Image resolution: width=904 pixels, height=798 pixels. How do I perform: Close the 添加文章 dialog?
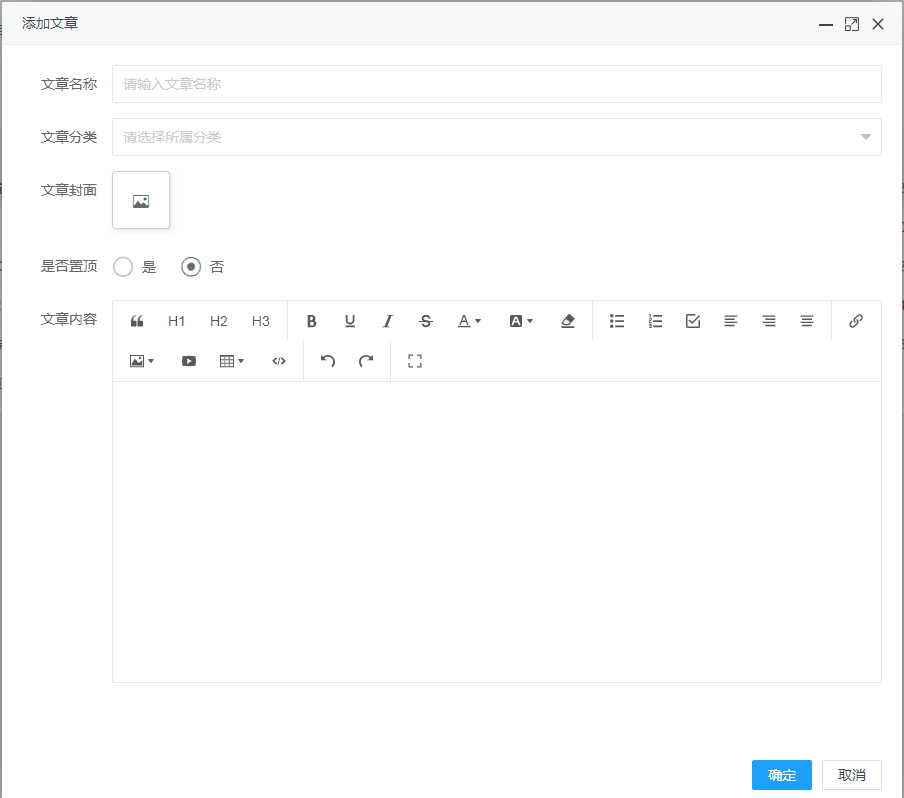pyautogui.click(x=877, y=24)
